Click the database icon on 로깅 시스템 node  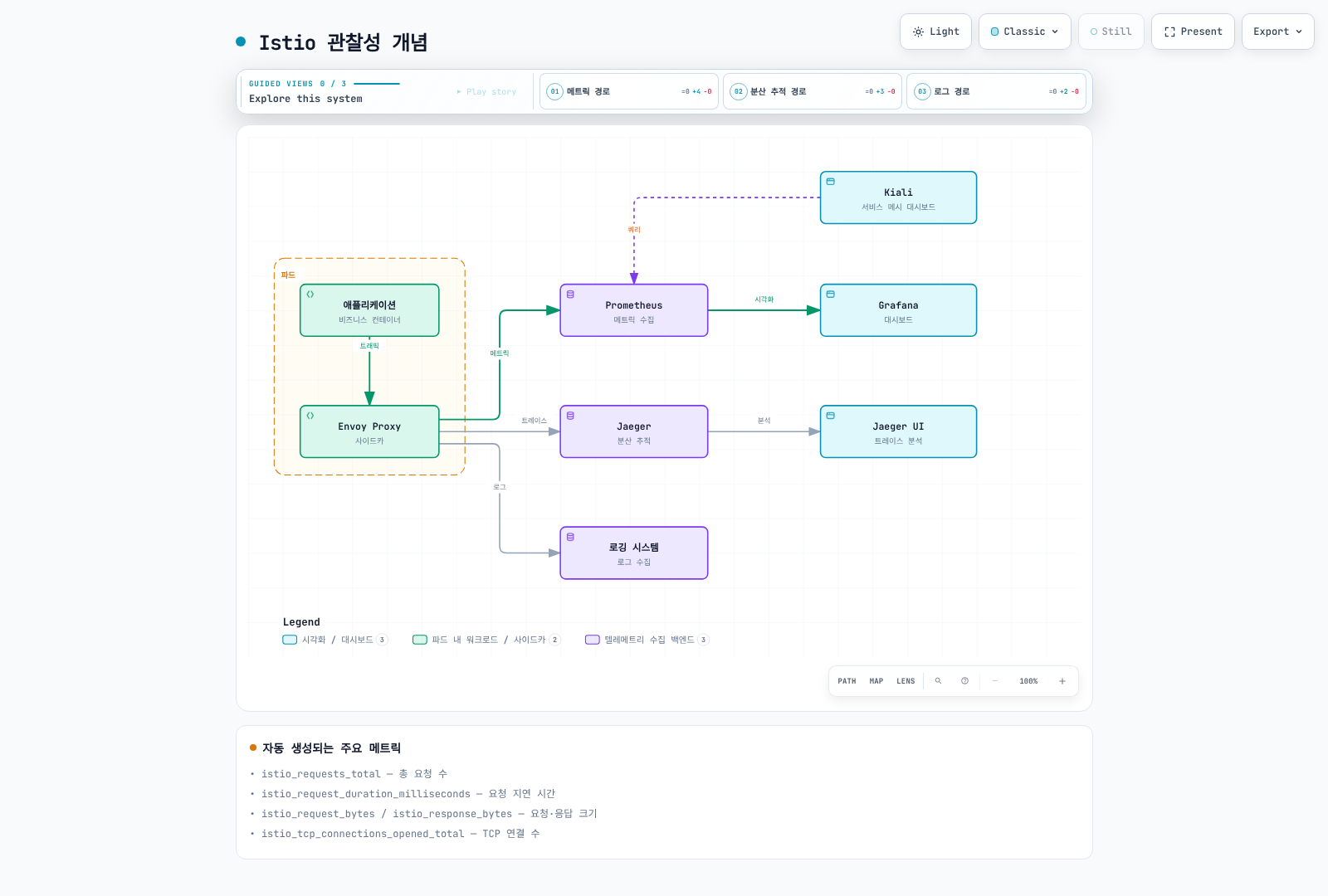coord(570,536)
